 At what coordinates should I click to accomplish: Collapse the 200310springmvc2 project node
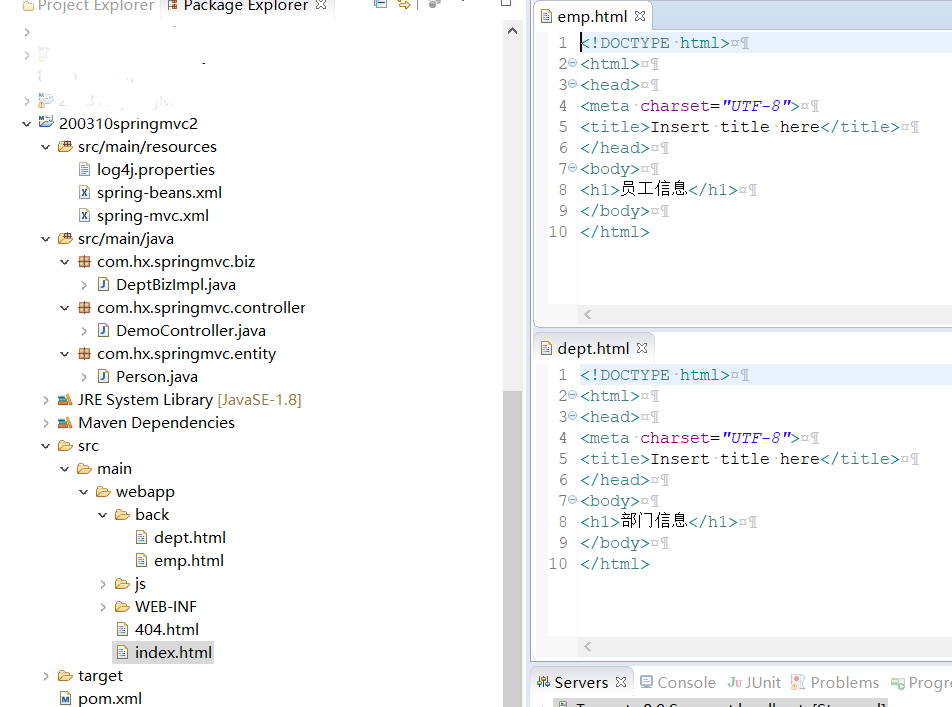(x=26, y=124)
